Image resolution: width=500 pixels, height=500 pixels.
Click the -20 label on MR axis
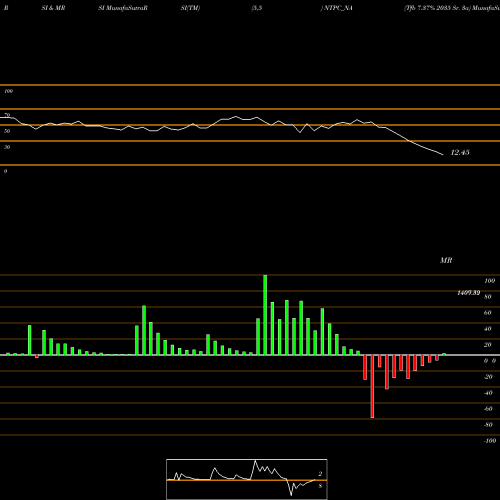(488, 377)
